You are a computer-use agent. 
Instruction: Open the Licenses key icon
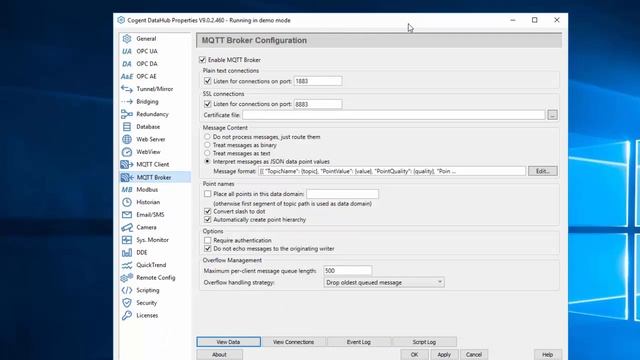click(127, 316)
